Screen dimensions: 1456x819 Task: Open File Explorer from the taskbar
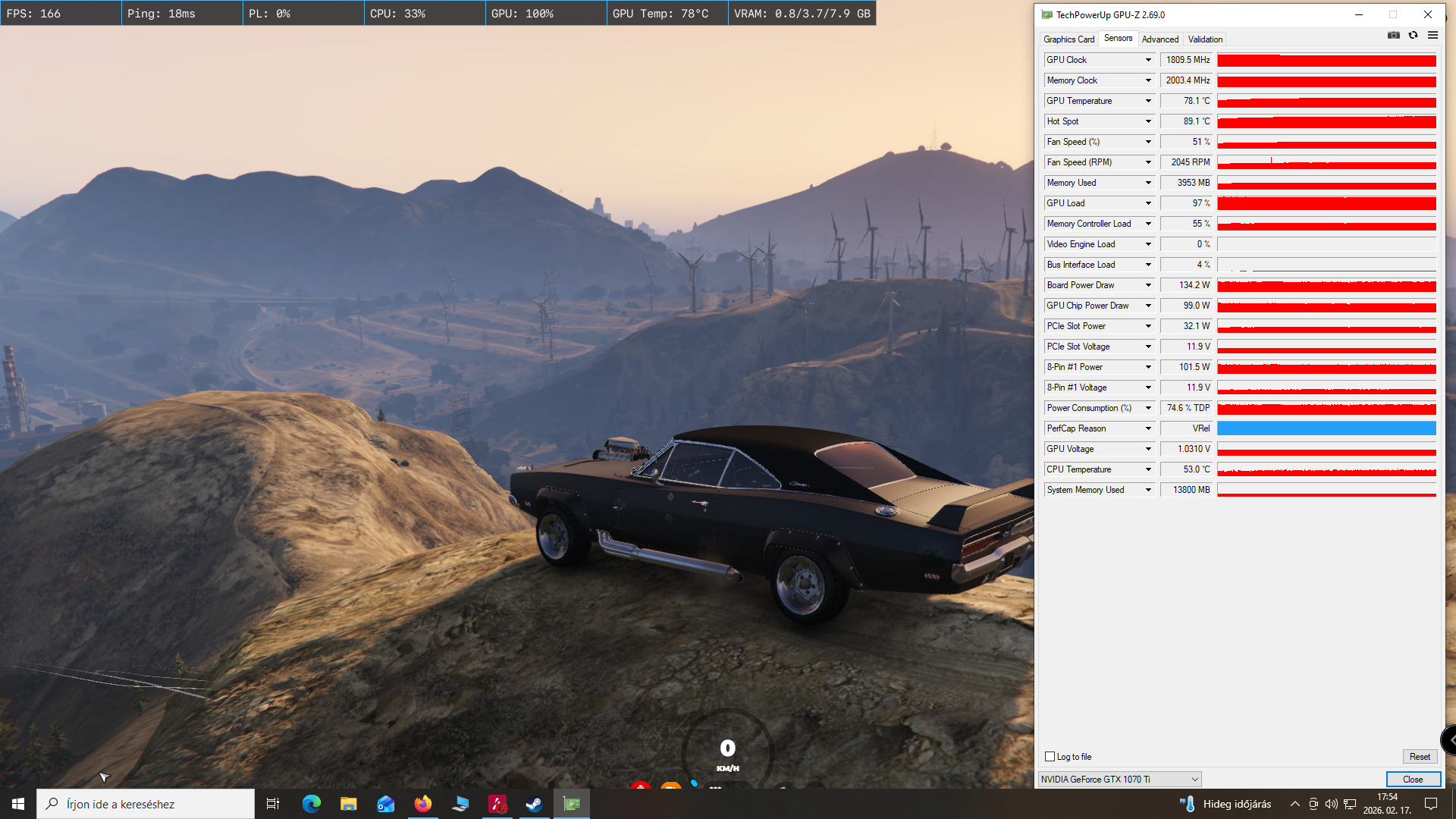click(x=348, y=804)
